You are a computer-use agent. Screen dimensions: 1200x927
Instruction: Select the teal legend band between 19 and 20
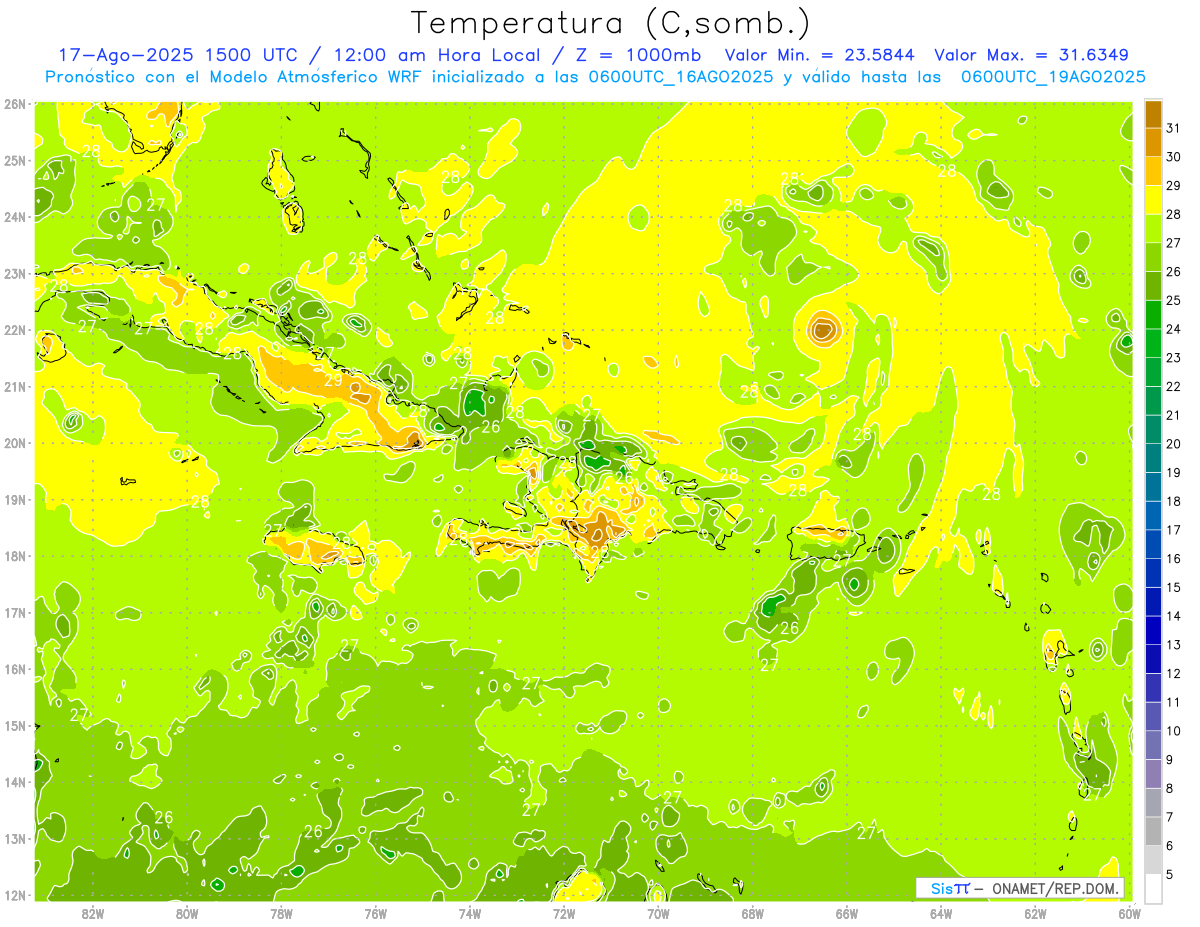pyautogui.click(x=1153, y=458)
